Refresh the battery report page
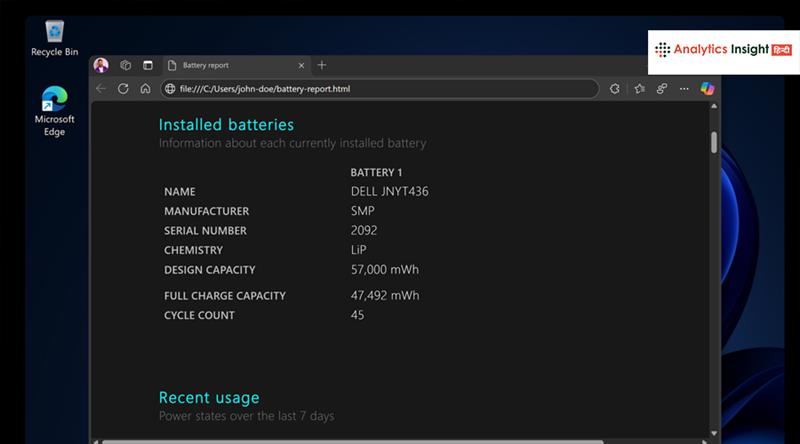This screenshot has width=800, height=444. click(x=123, y=89)
